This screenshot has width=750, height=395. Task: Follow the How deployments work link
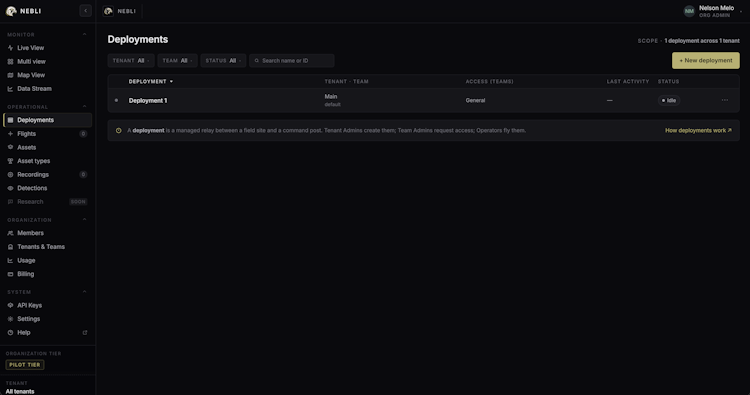(698, 131)
